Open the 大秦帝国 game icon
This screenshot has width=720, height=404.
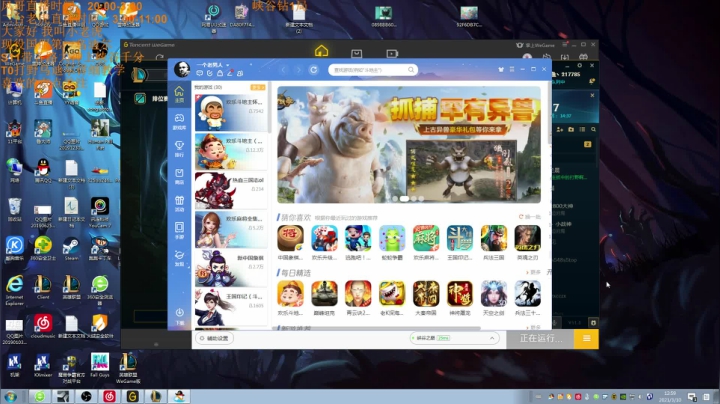tap(426, 294)
